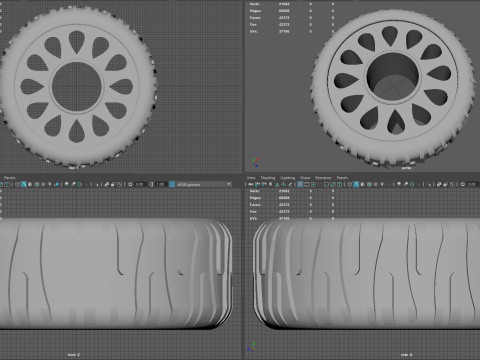Image resolution: width=480 pixels, height=360 pixels.
Task: Toggle film gate in side view toolbar
Action: [307, 184]
